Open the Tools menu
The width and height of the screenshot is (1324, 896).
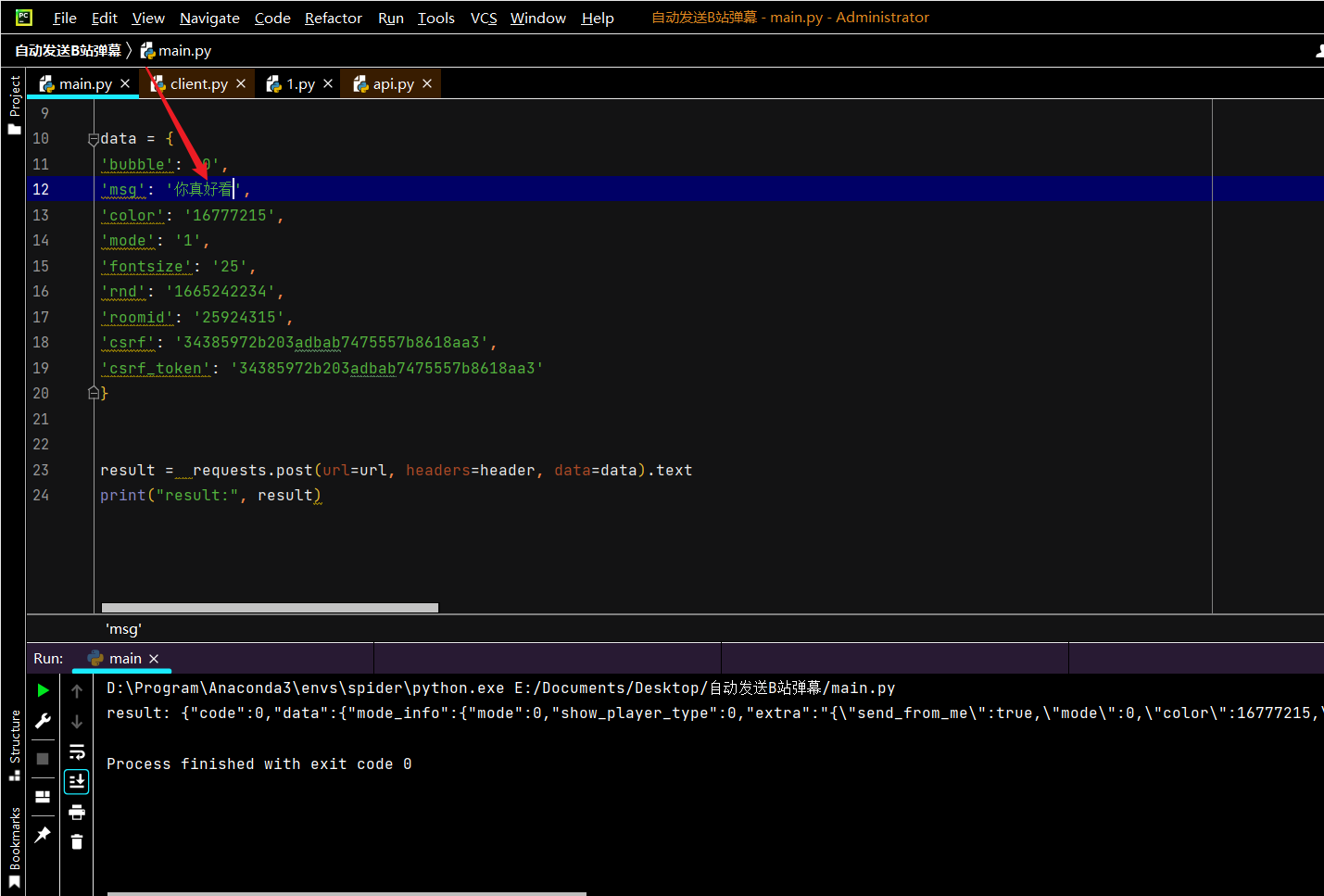tap(435, 18)
